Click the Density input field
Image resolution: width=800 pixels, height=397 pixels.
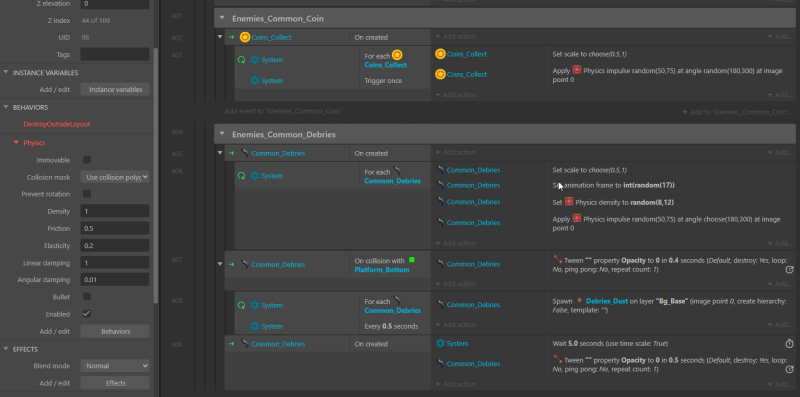pyautogui.click(x=115, y=211)
